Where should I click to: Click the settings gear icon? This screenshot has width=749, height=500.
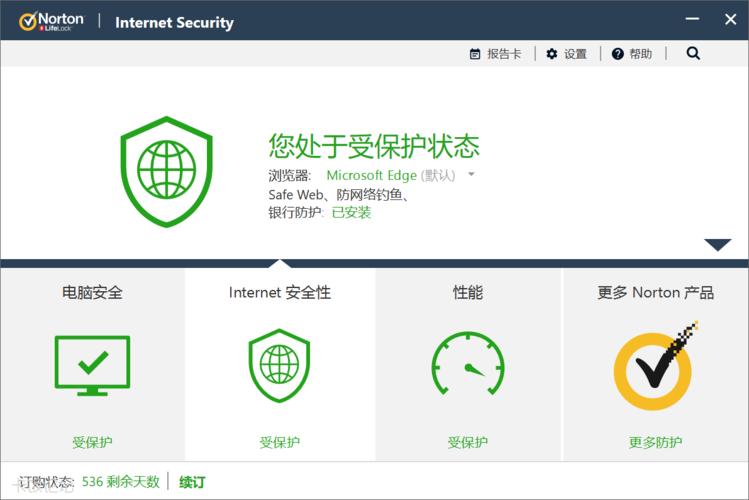(552, 54)
